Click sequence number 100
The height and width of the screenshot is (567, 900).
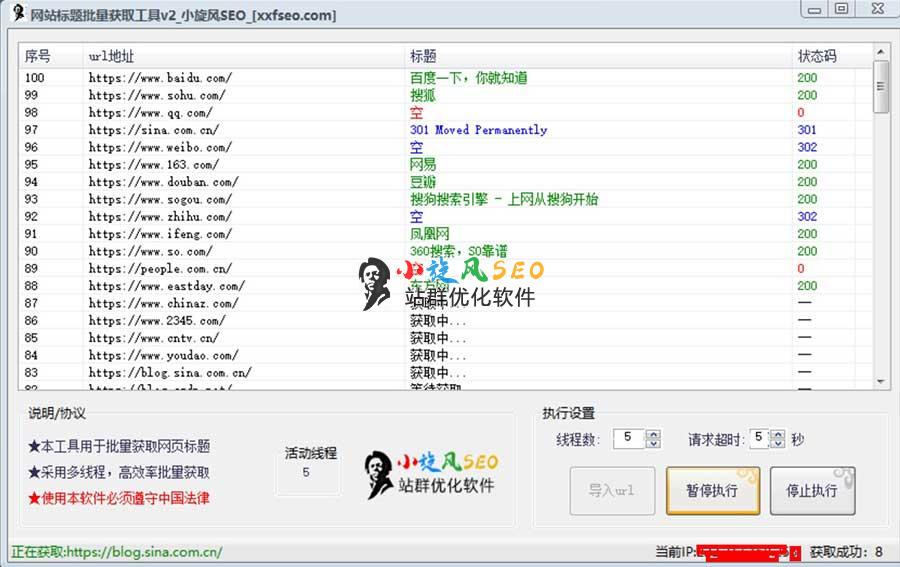point(34,77)
